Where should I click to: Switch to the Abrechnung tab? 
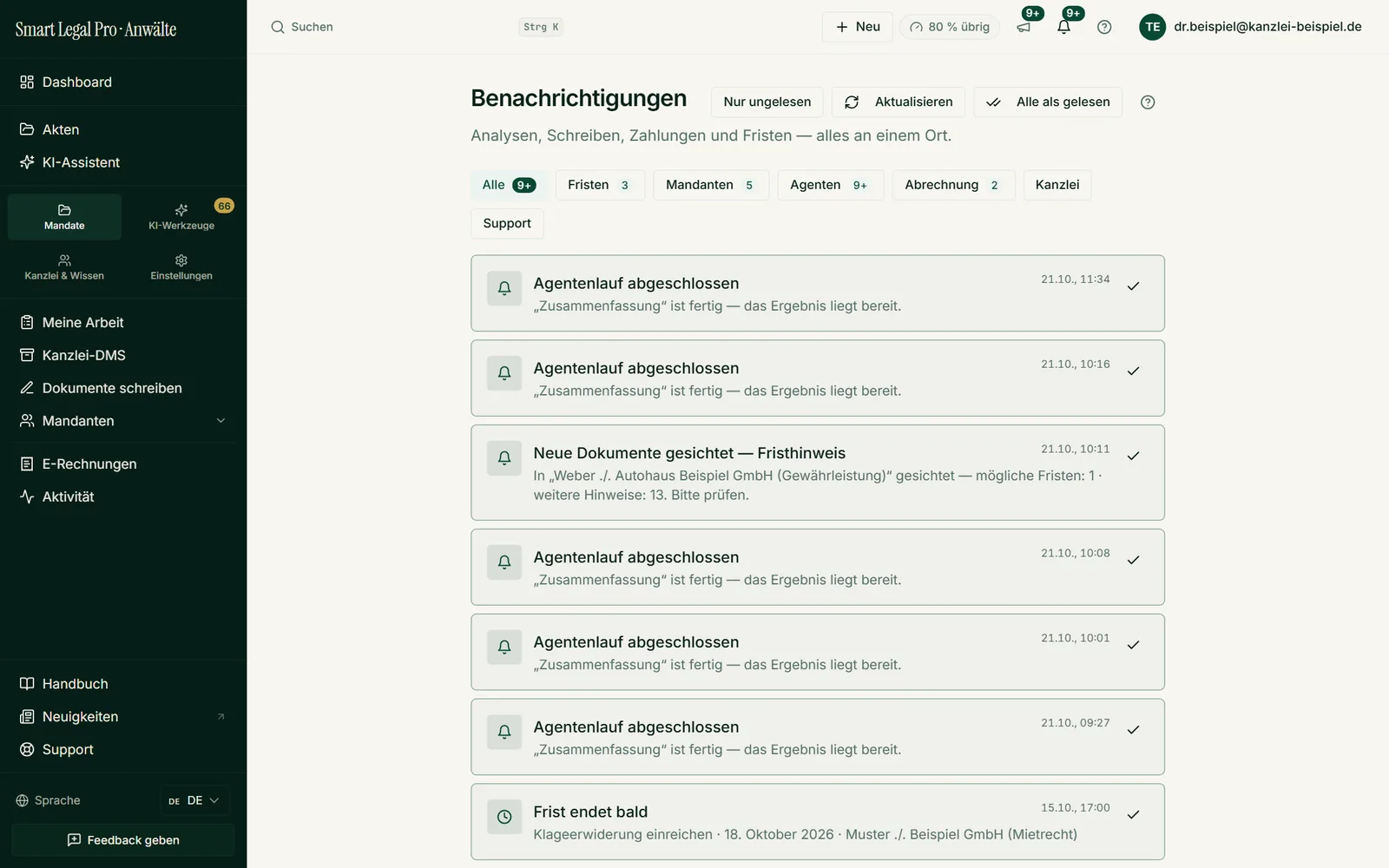tap(953, 185)
